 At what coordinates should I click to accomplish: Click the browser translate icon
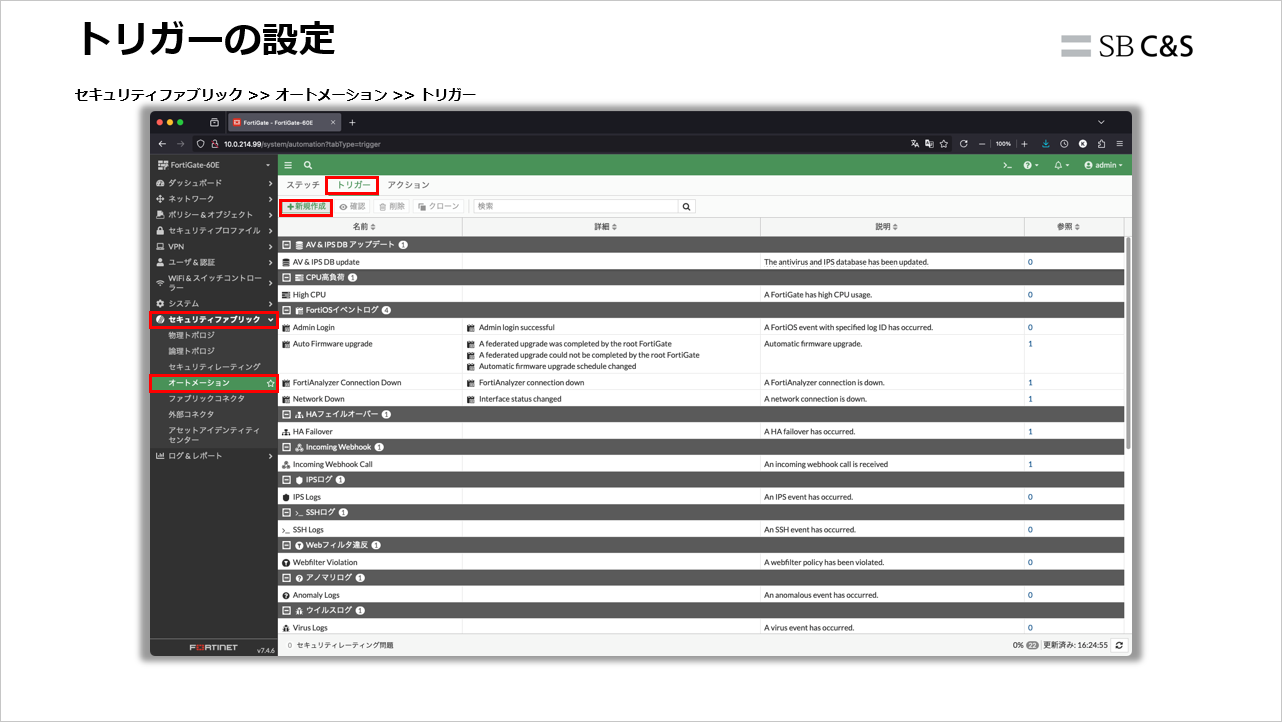click(x=914, y=144)
